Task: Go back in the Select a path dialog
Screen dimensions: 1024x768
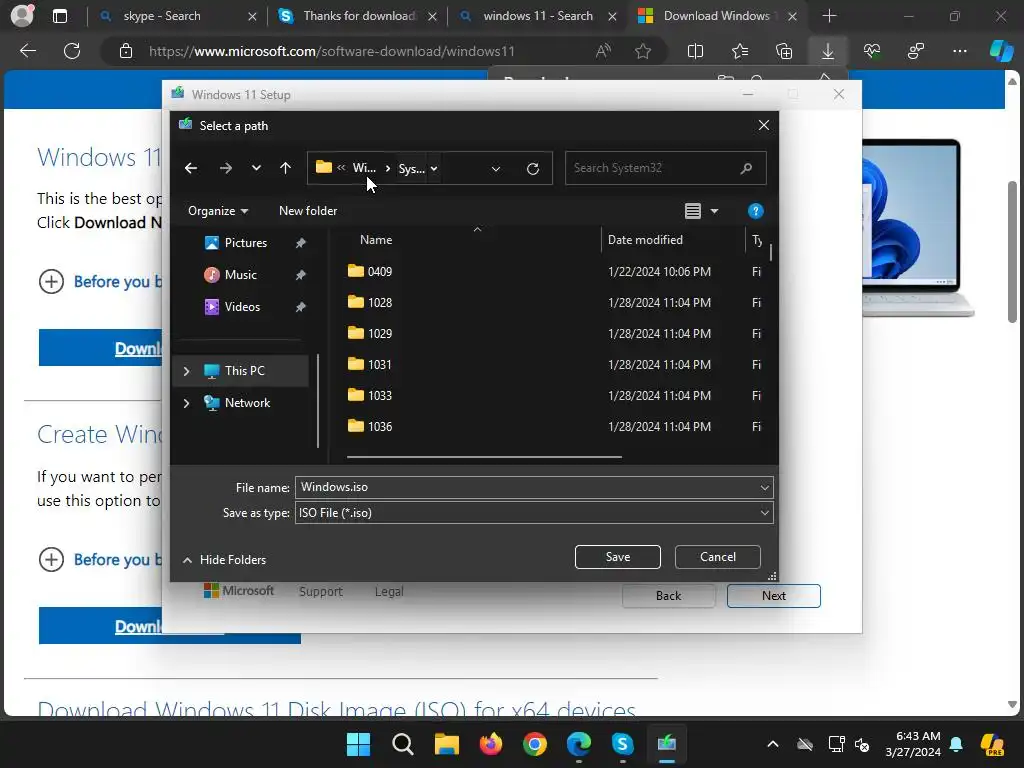Action: 191,168
